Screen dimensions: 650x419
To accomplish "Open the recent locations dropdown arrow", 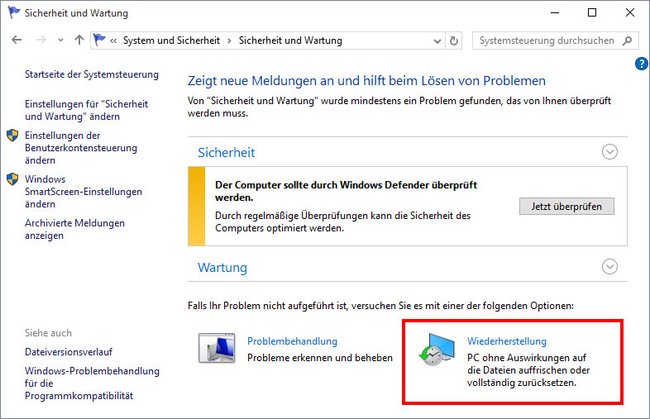I will pyautogui.click(x=61, y=41).
